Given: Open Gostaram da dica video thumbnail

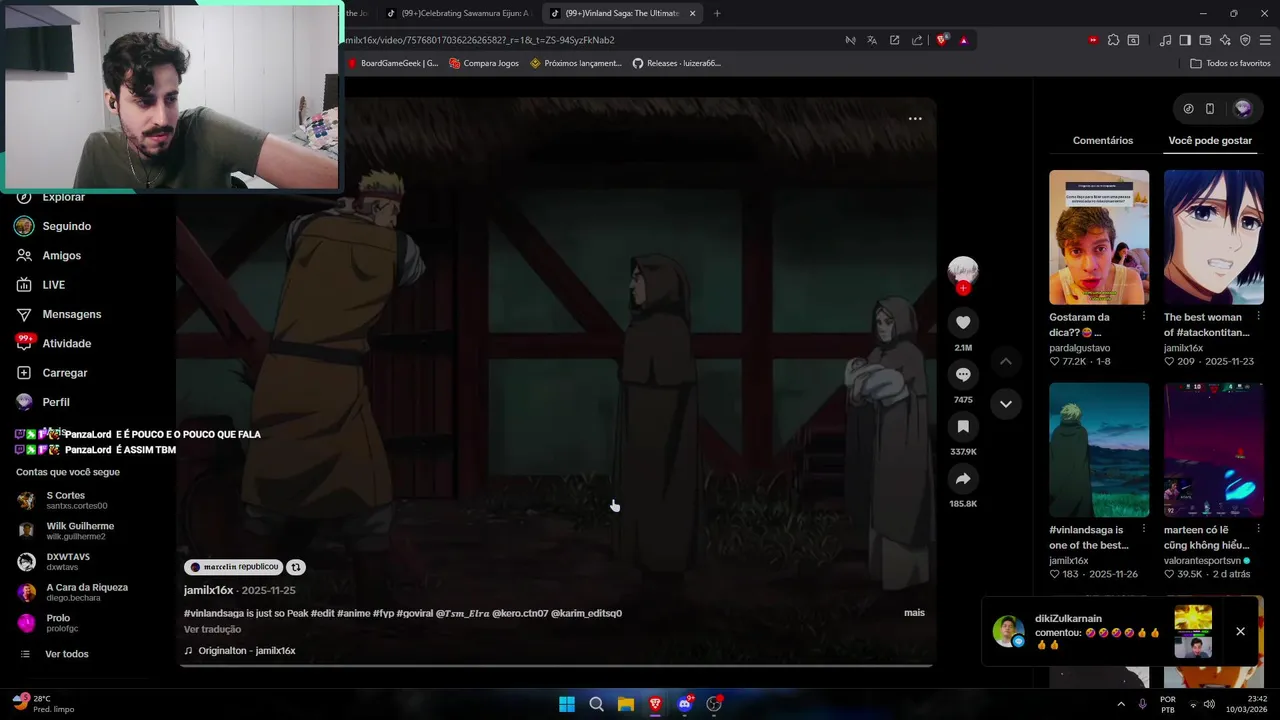Looking at the screenshot, I should pos(1099,237).
